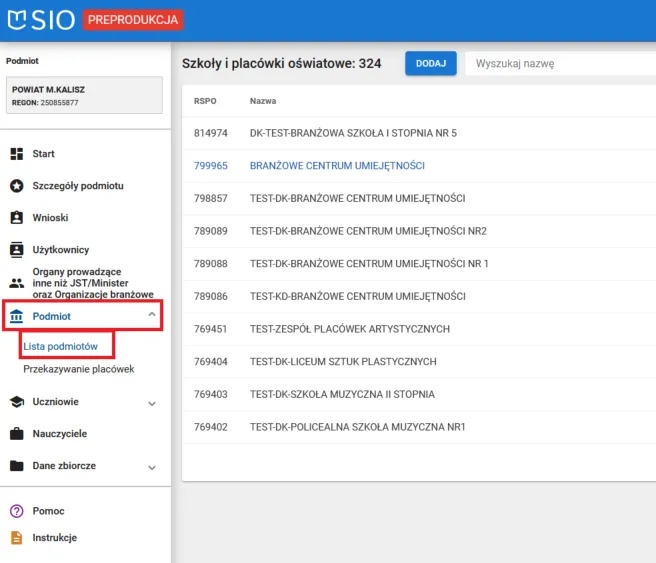
Task: Focus the Wyszukaj nazwę search field
Action: (560, 63)
